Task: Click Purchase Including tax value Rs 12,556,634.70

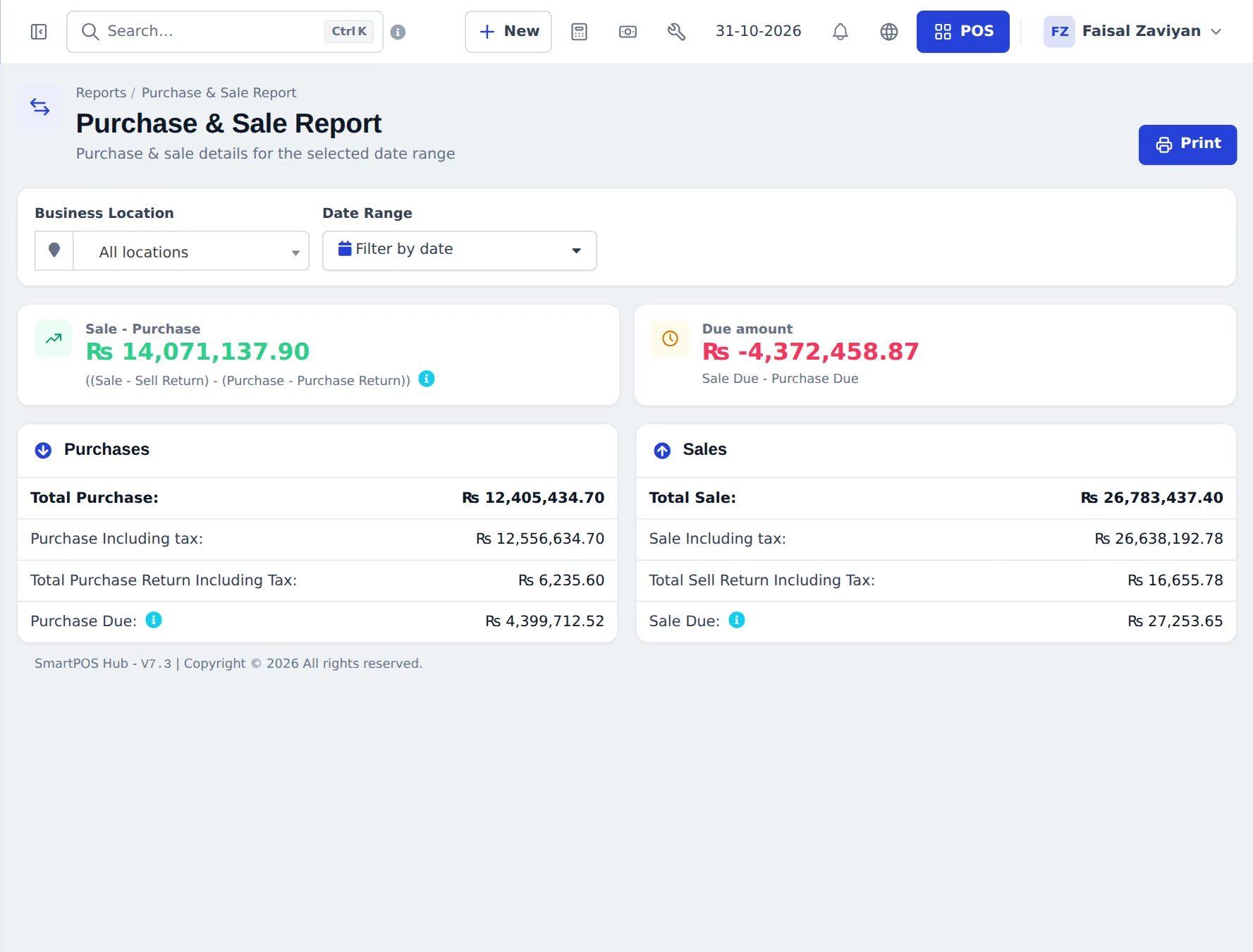Action: [540, 539]
